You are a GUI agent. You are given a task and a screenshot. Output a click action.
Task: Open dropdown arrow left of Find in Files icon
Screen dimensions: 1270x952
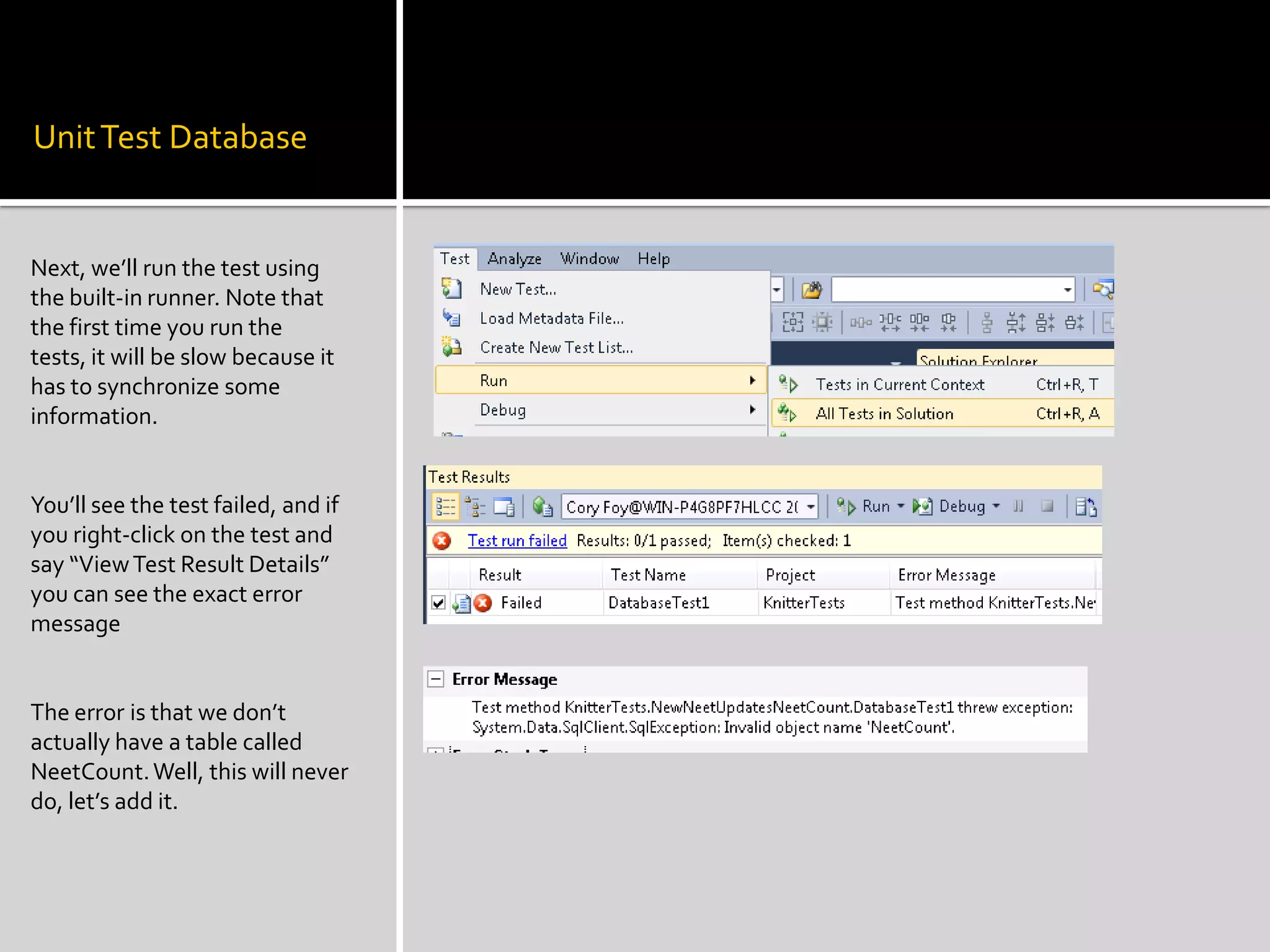click(776, 289)
